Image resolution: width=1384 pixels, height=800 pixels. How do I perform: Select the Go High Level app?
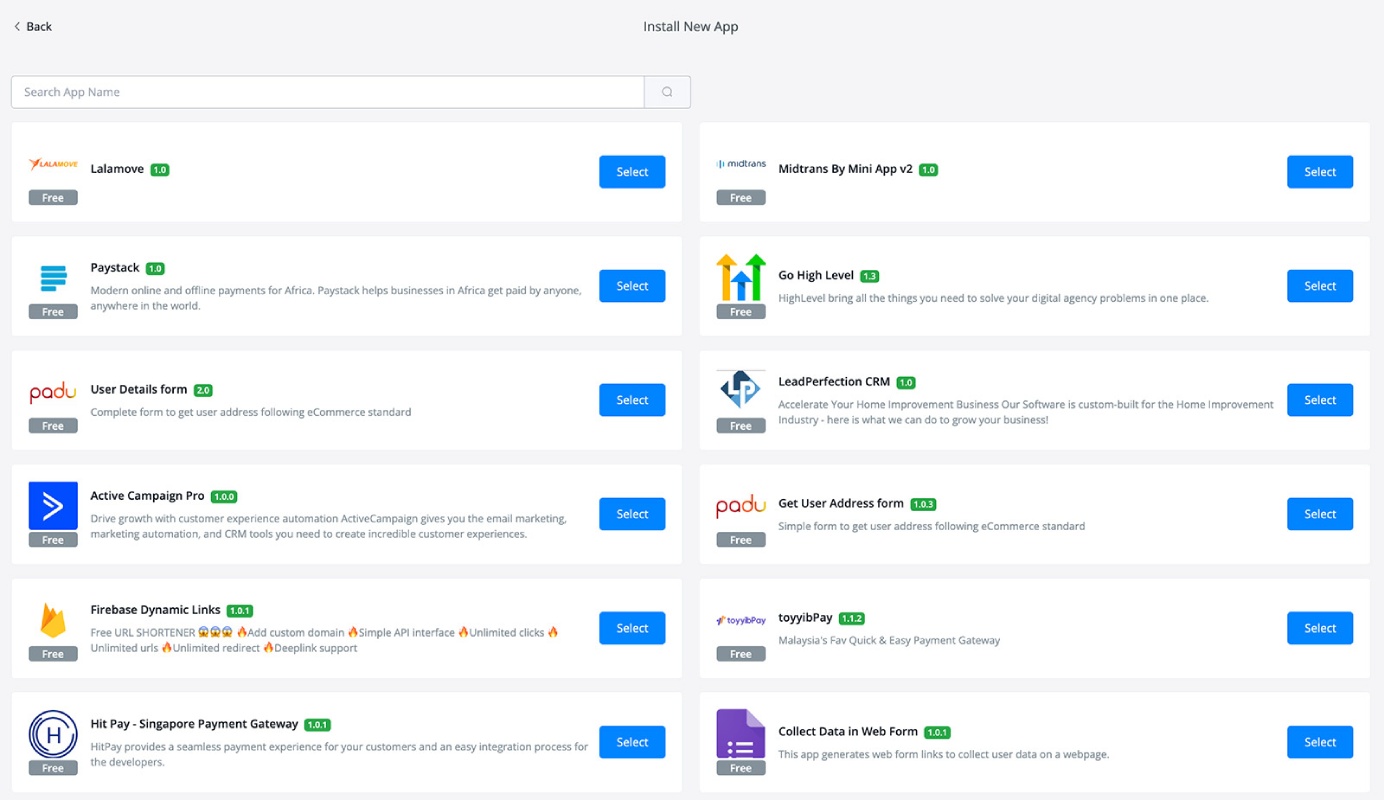(1320, 286)
